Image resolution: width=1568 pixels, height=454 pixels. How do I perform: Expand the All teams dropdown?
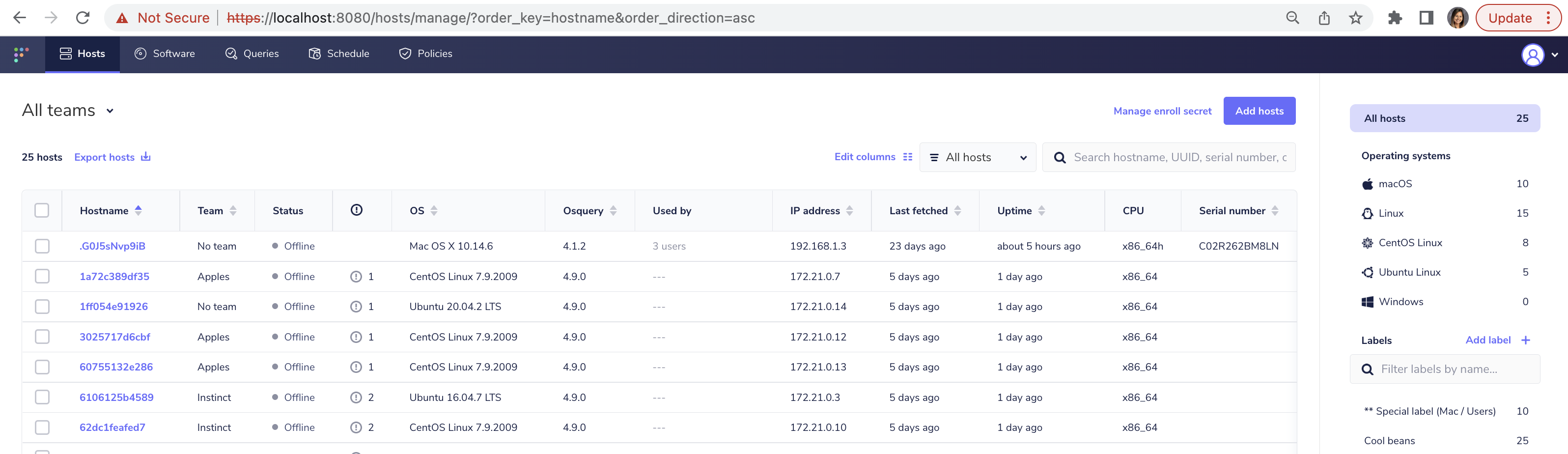point(68,111)
